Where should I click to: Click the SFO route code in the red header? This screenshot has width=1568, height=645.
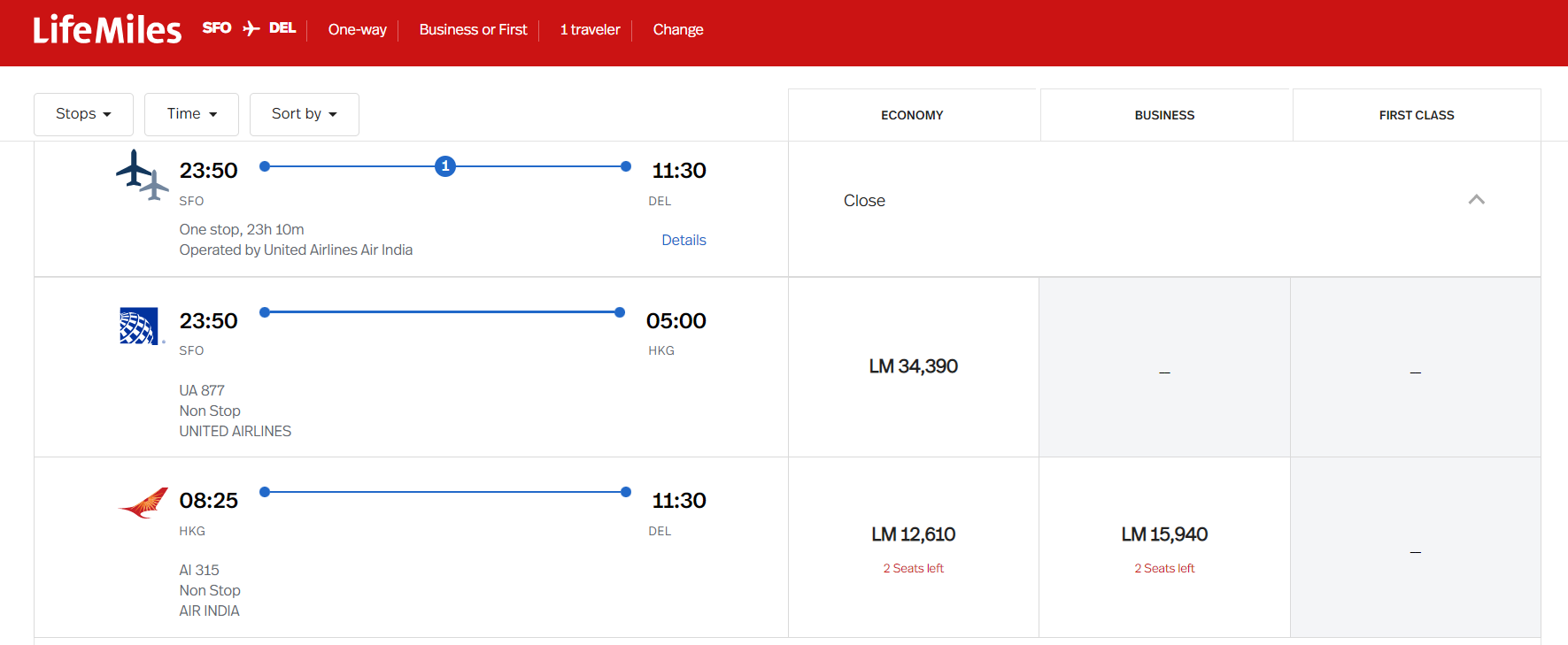pyautogui.click(x=217, y=28)
